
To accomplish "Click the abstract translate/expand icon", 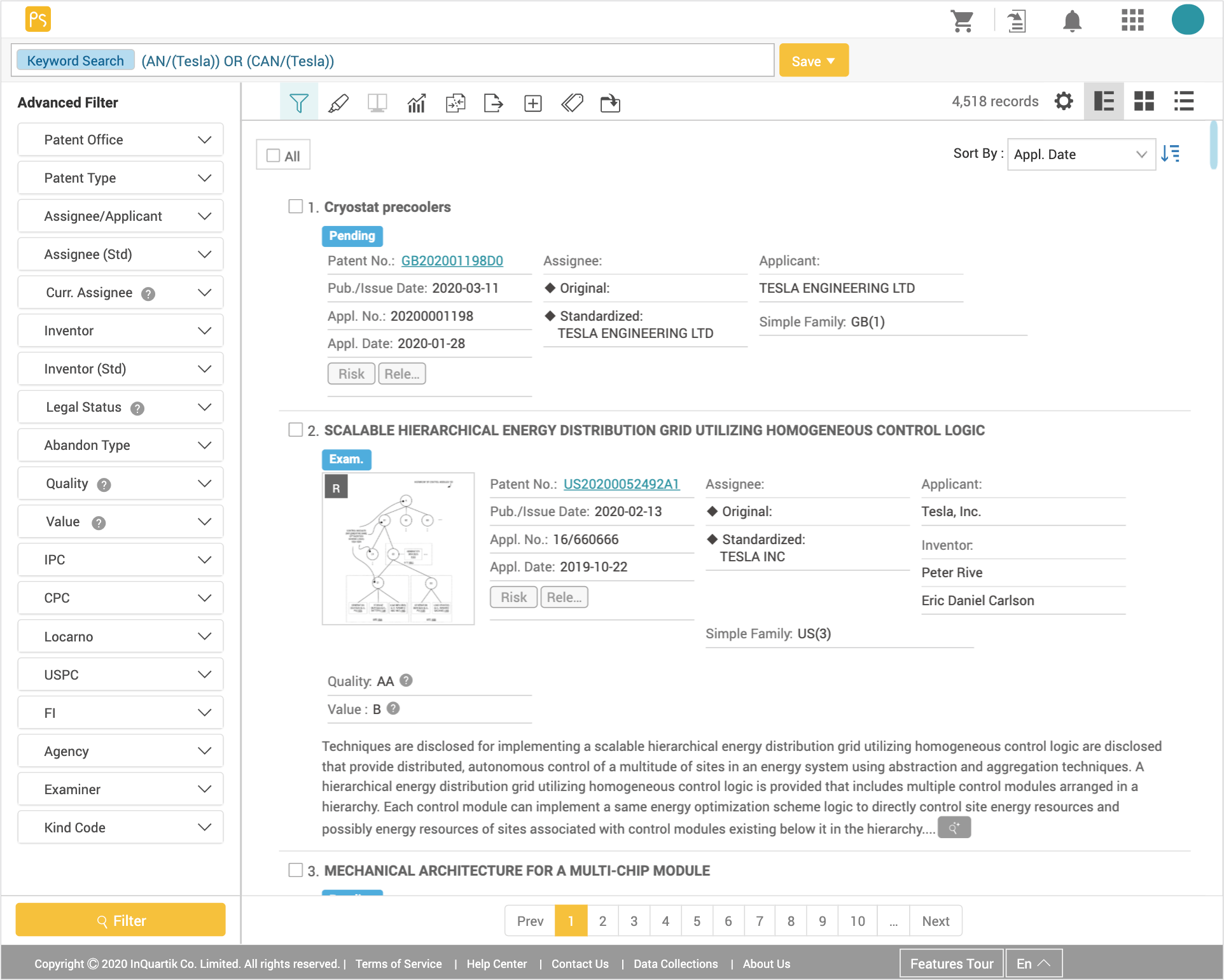I will (x=954, y=827).
